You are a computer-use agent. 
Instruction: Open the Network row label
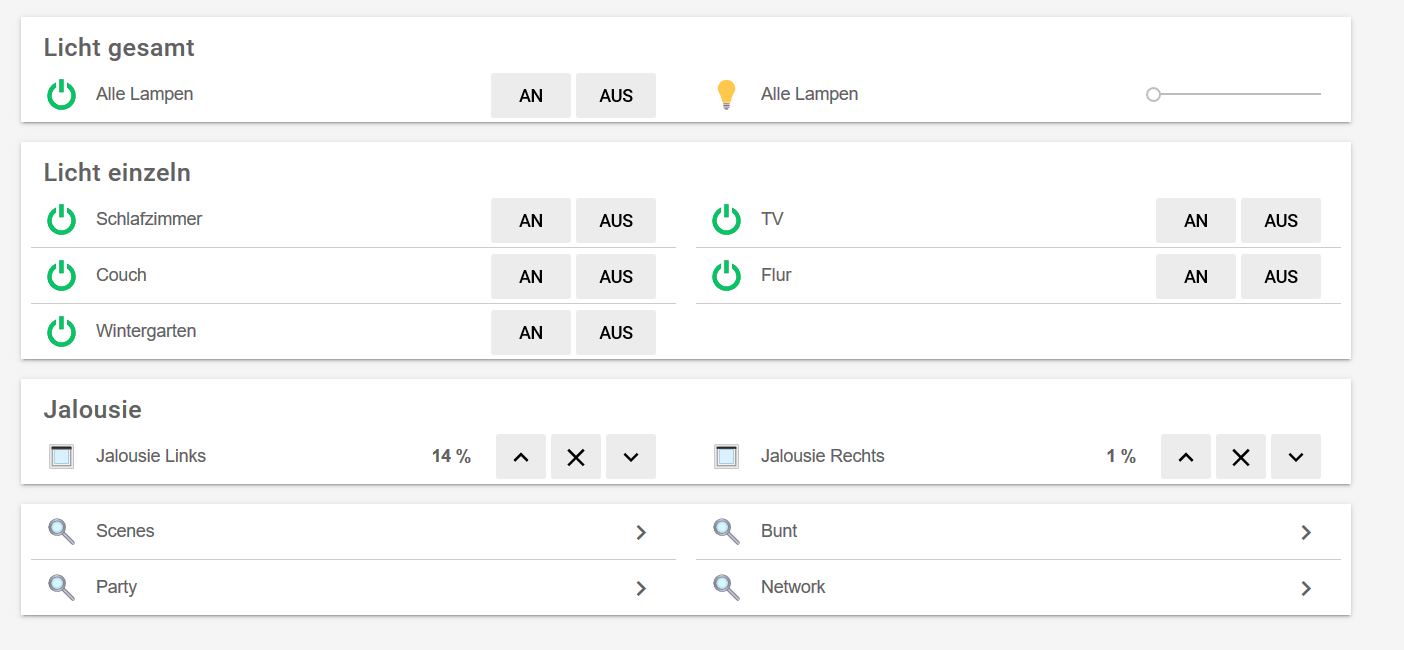793,587
